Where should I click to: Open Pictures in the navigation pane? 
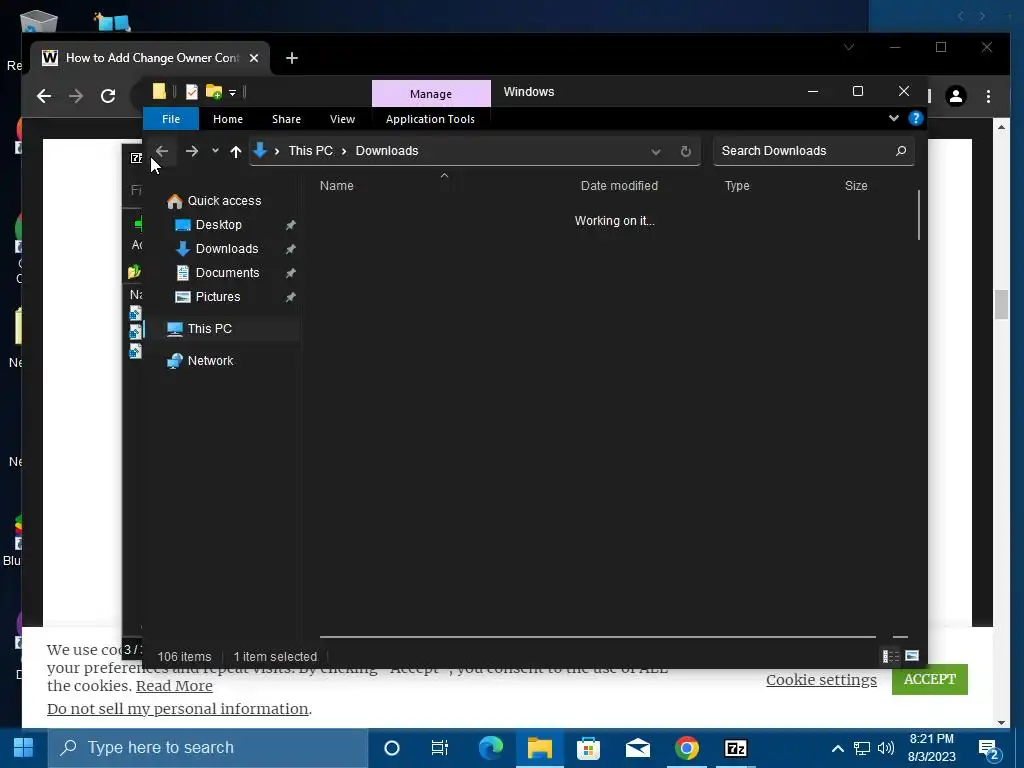click(217, 297)
